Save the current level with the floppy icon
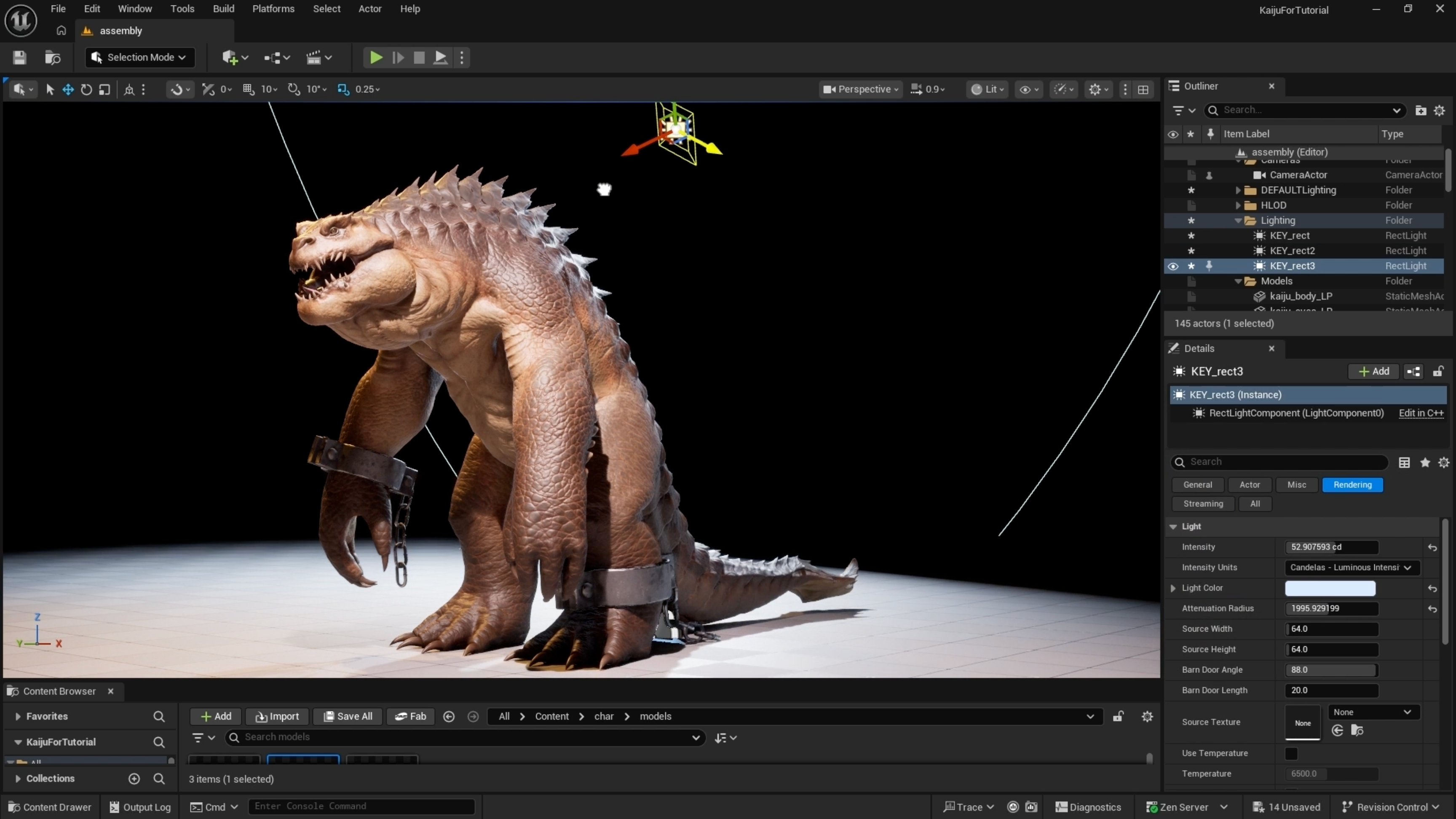The height and width of the screenshot is (819, 1456). [20, 57]
